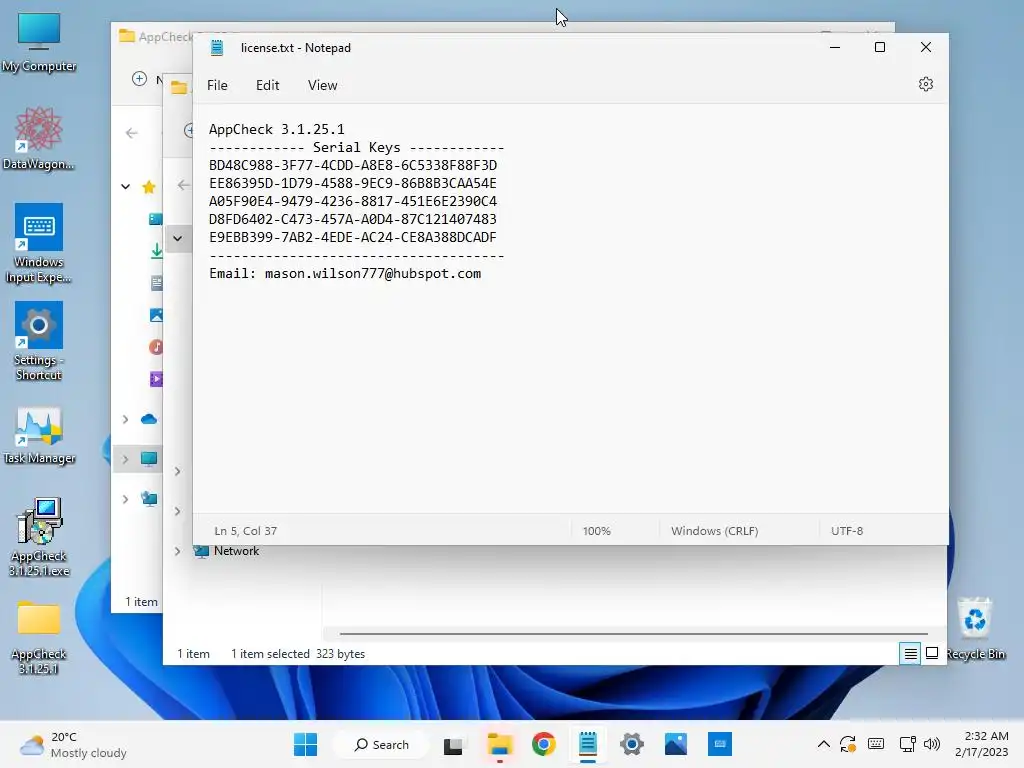Click the Explorer horizontal scrollbar
The height and width of the screenshot is (768, 1024).
click(x=633, y=633)
